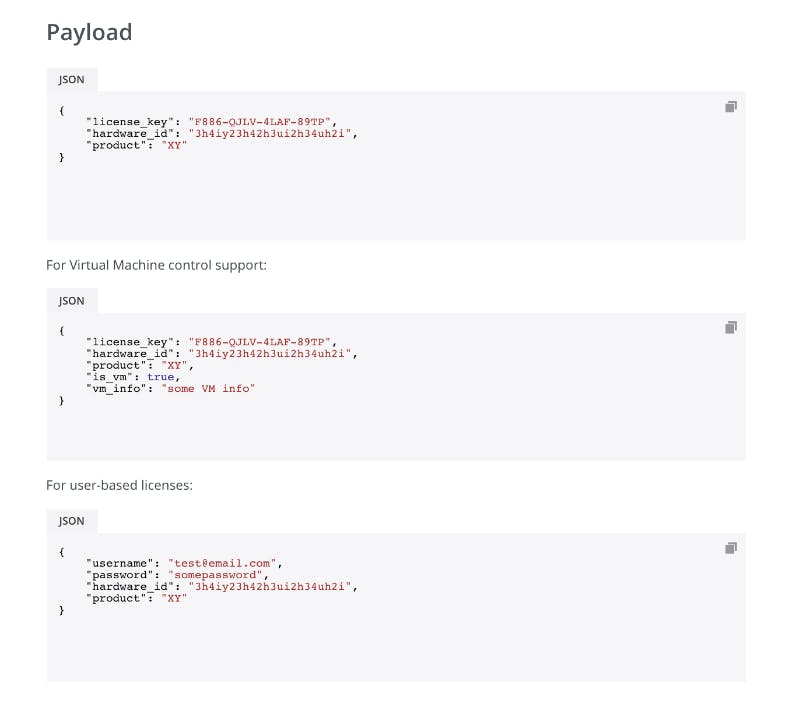Click the hardware_id value in user-based block

270,587
